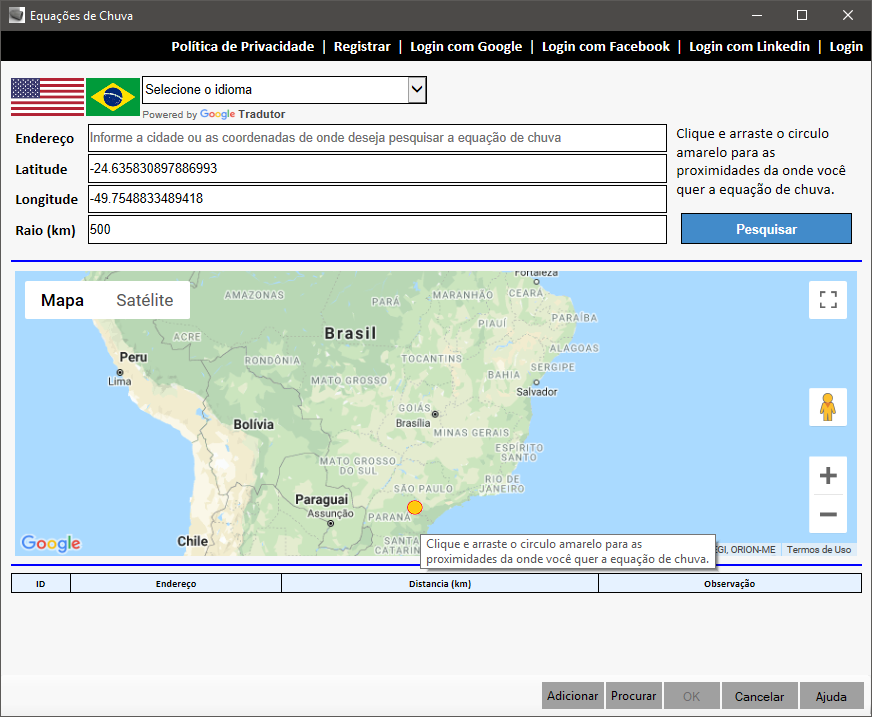This screenshot has width=872, height=717.
Task: Choose Login com Facebook
Action: tap(606, 46)
